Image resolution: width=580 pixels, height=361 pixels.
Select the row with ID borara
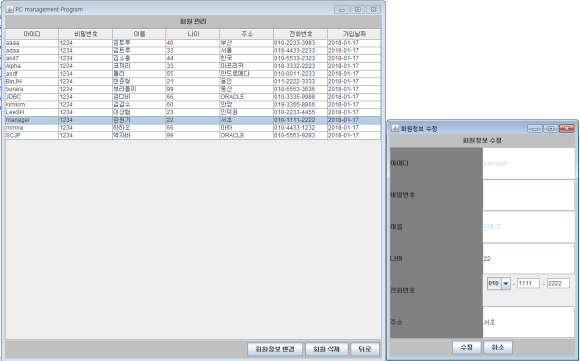coord(193,89)
